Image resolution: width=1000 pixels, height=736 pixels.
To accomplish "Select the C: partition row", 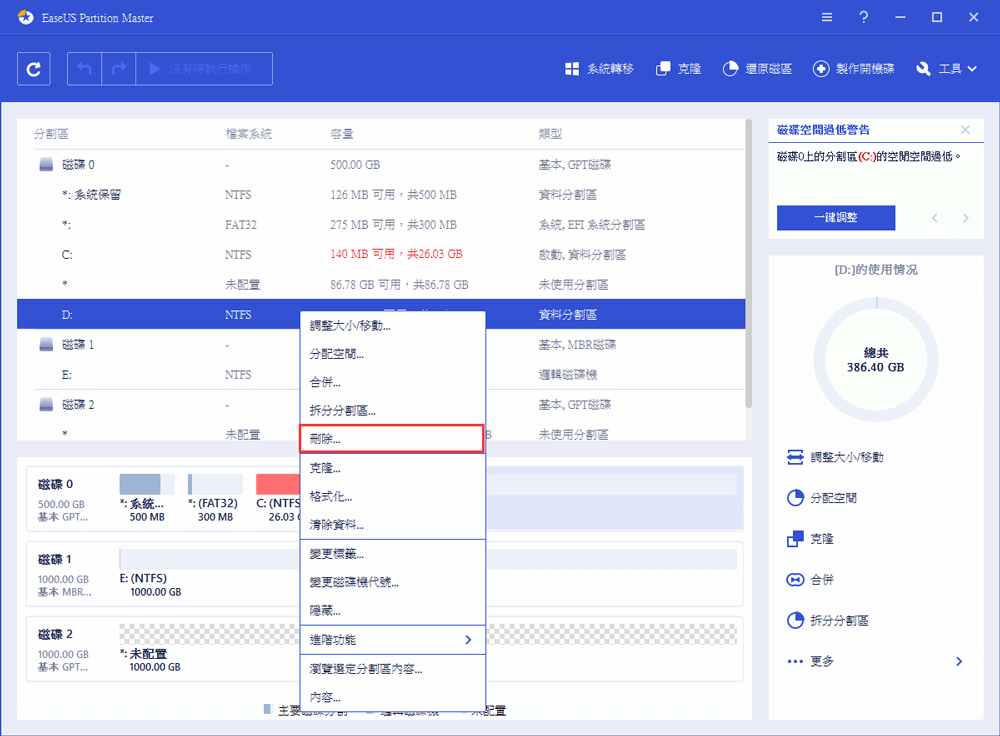I will pos(381,254).
